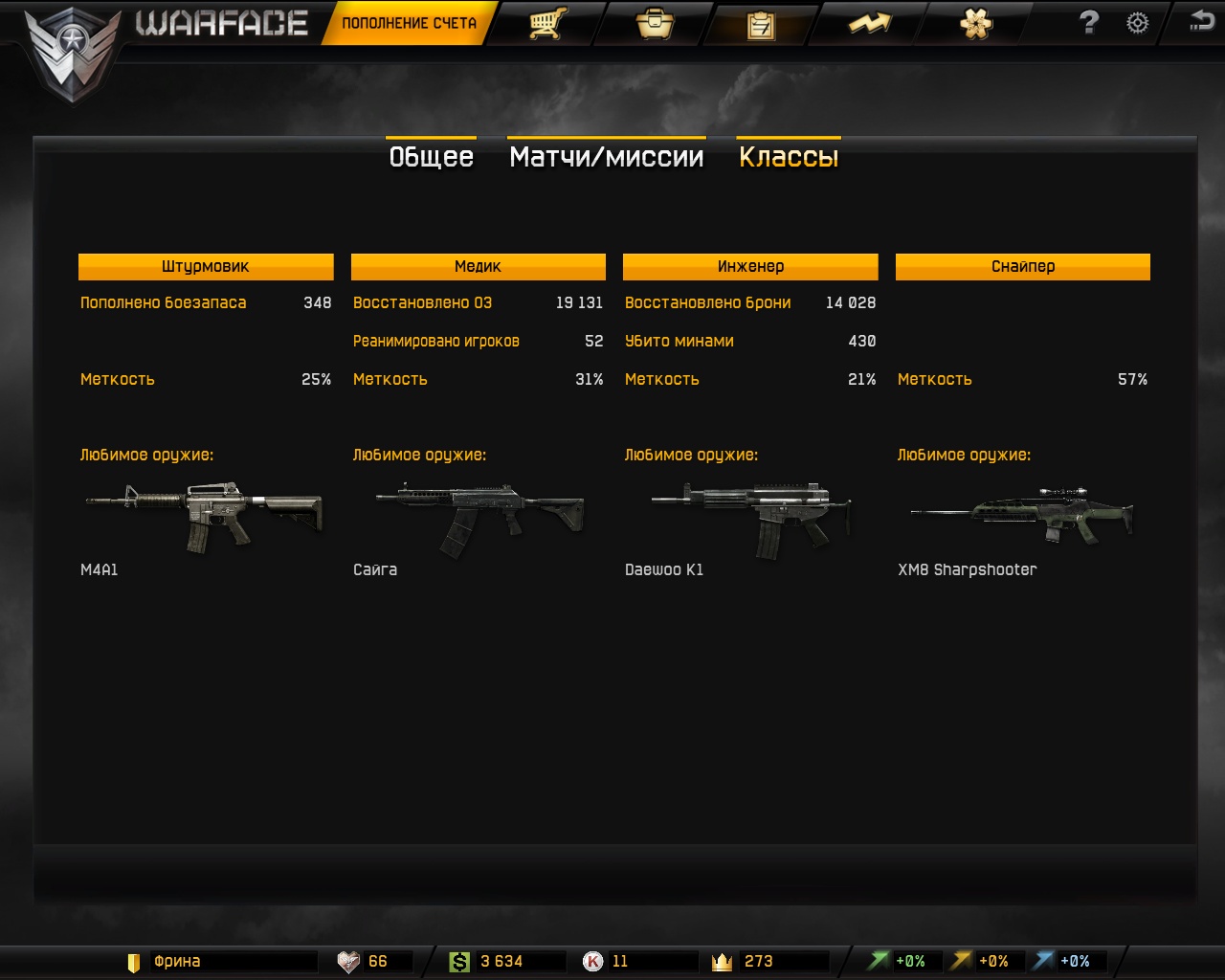Click the player name Фрина
Image resolution: width=1225 pixels, height=980 pixels.
coord(177,961)
